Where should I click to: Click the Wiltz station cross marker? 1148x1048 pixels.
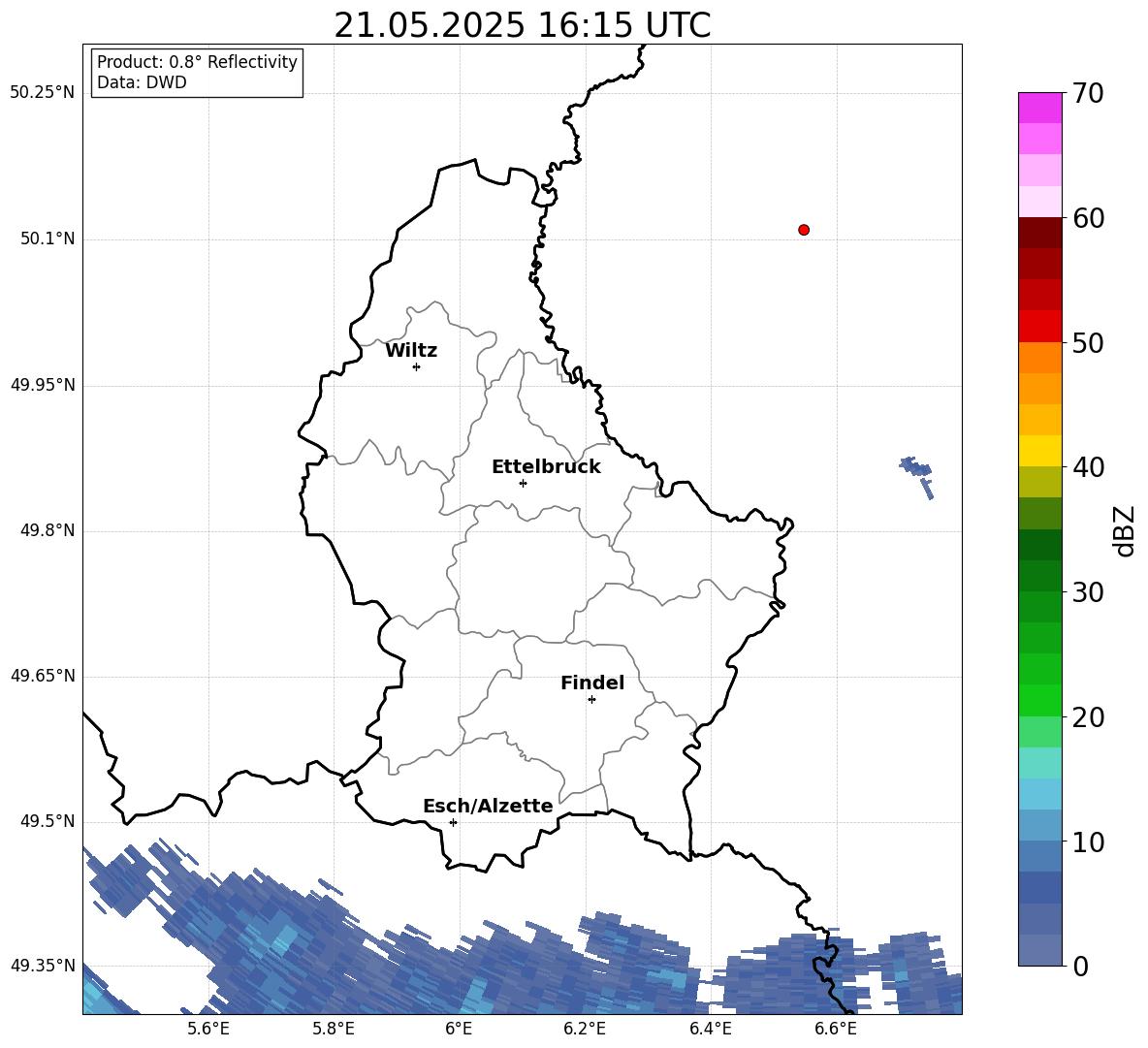417,366
